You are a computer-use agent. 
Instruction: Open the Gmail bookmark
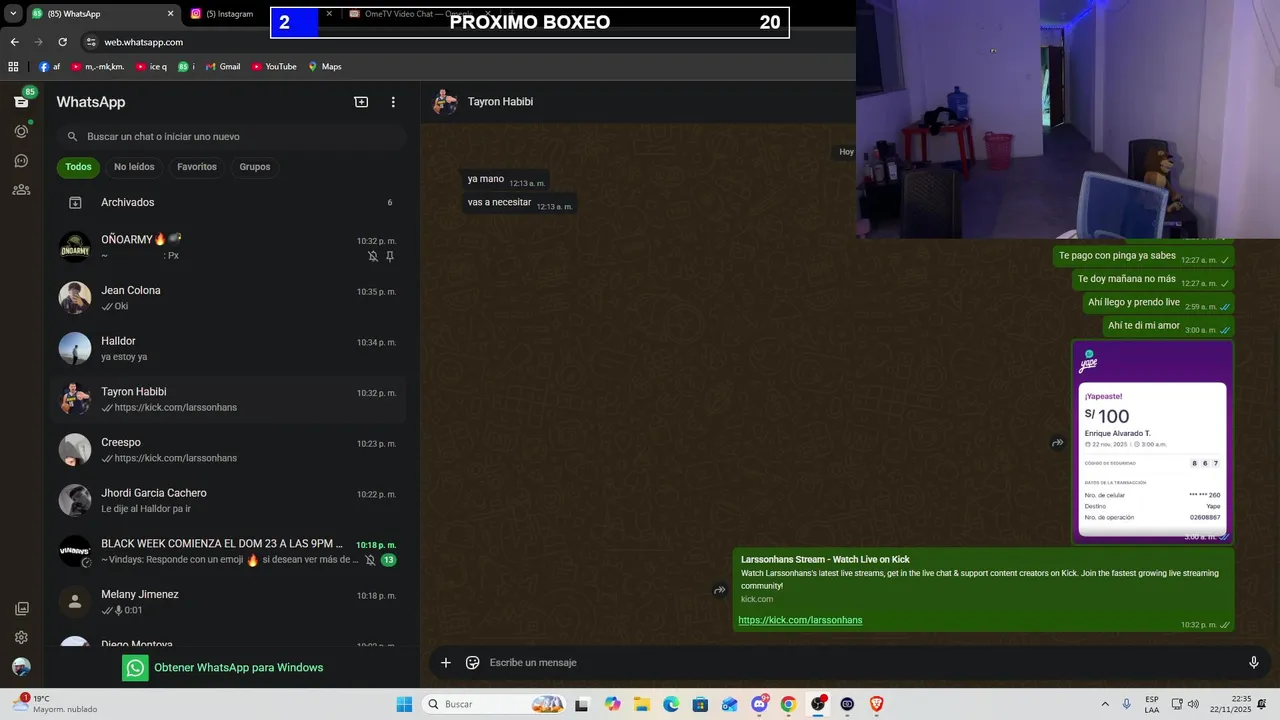223,67
